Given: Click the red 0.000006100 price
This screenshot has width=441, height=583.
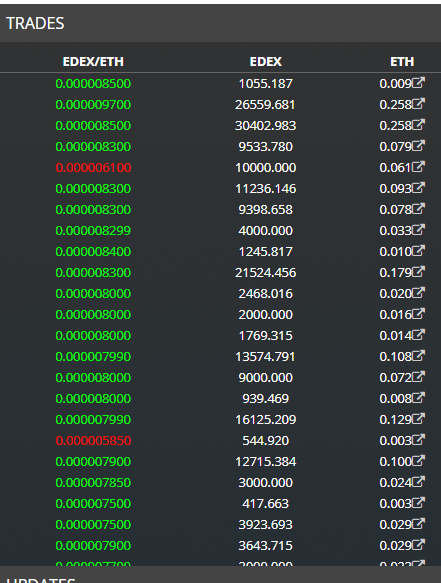Looking at the screenshot, I should (93, 168).
